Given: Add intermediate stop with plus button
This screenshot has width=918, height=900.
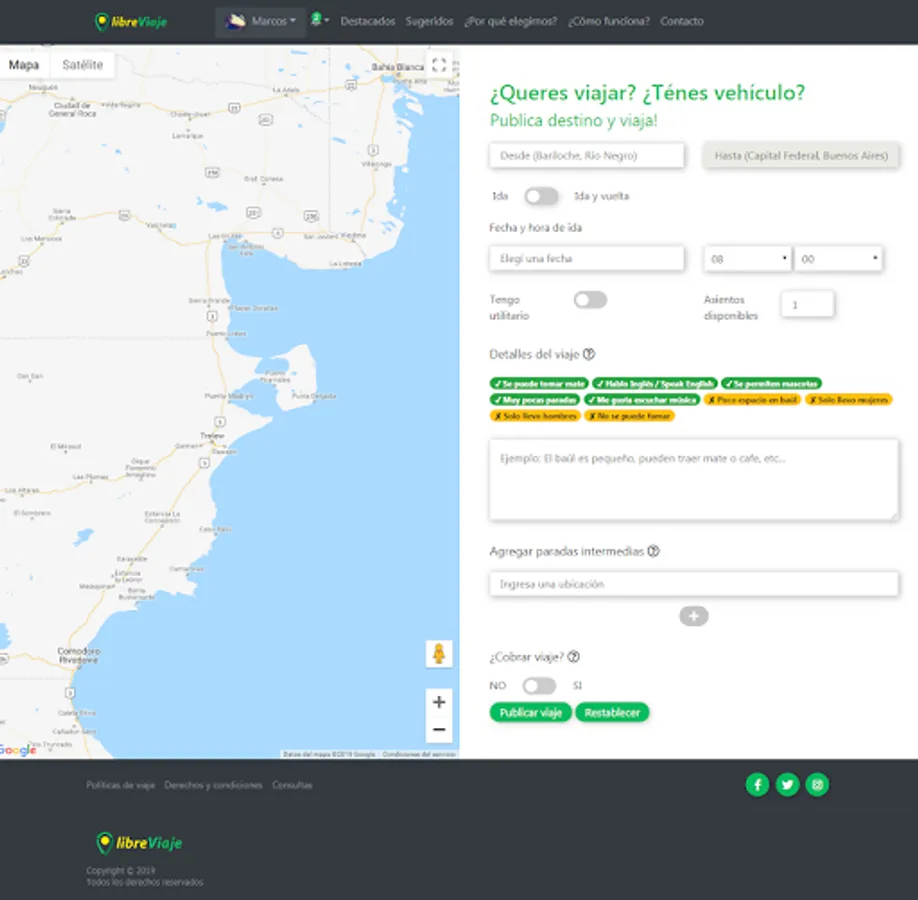Looking at the screenshot, I should tap(694, 616).
